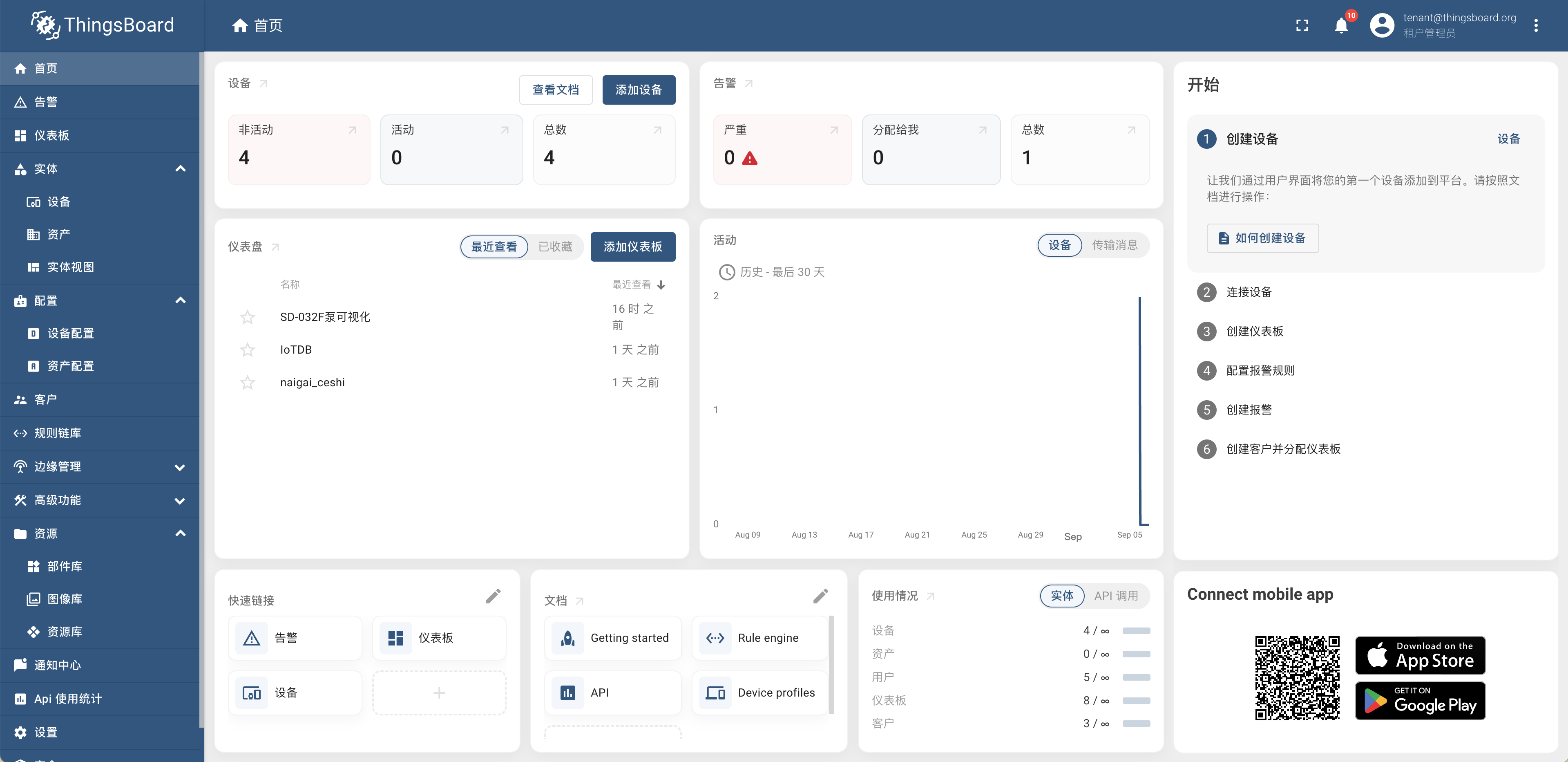Collapse the 实体 section in sidebar
Screen dimensions: 1568x762
180,169
